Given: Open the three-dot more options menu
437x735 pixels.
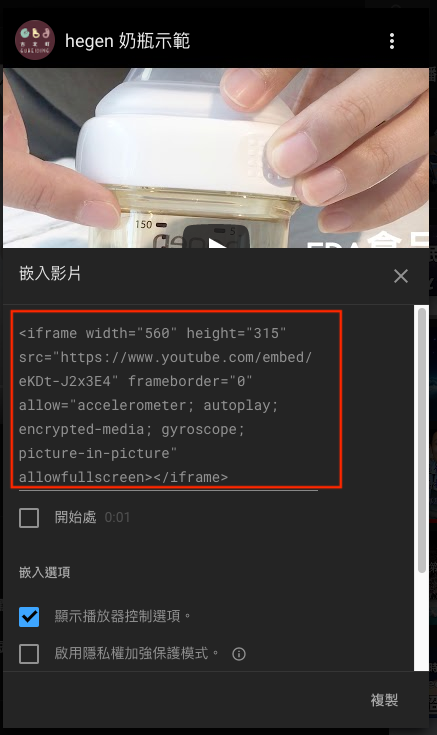Looking at the screenshot, I should click(x=392, y=41).
